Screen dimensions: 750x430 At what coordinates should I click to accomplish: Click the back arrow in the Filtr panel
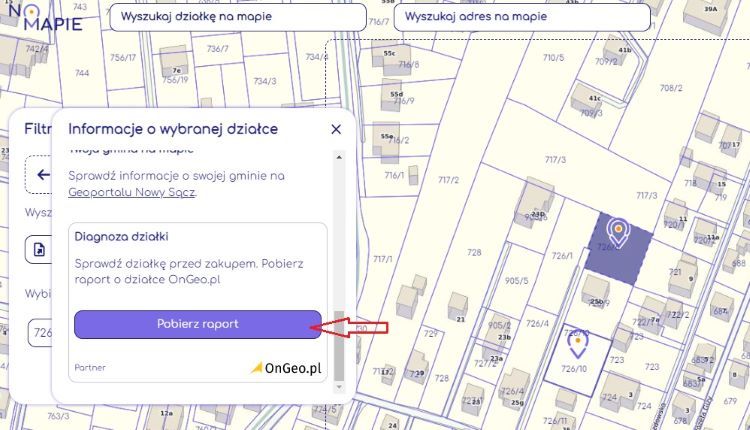tap(43, 175)
